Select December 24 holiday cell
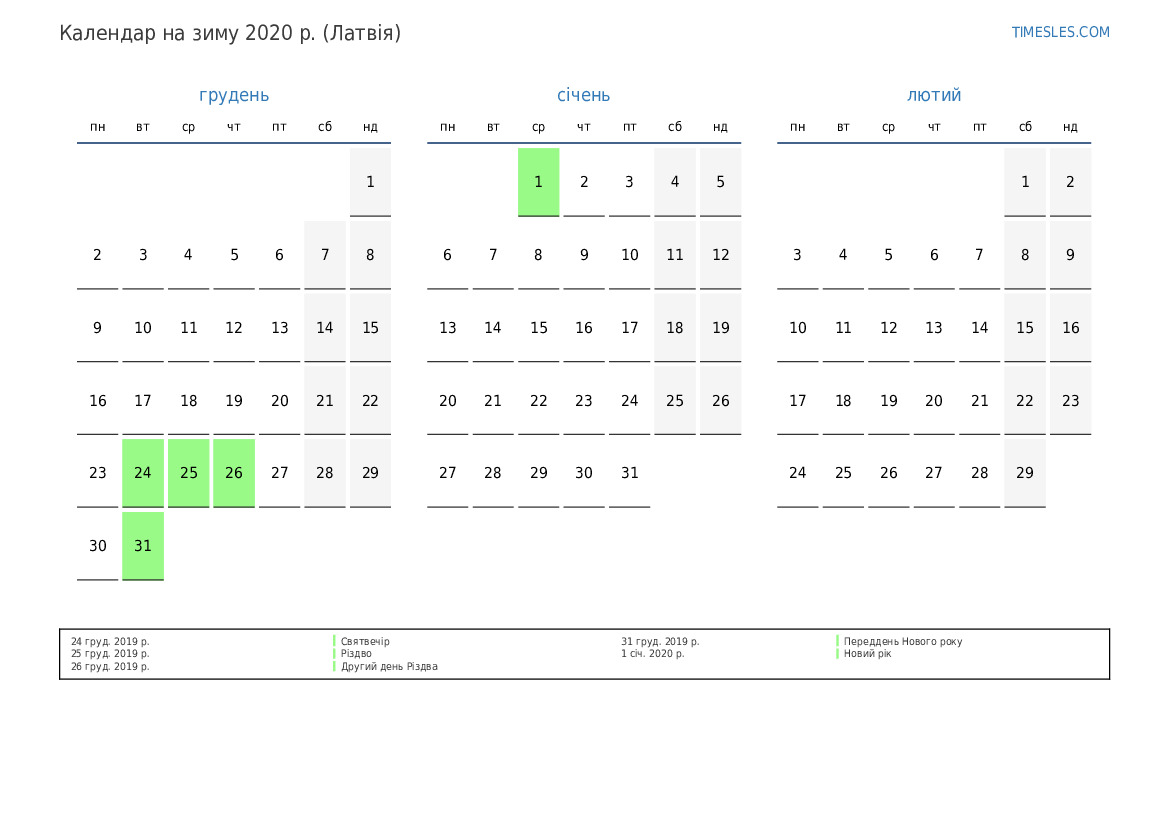 [143, 473]
